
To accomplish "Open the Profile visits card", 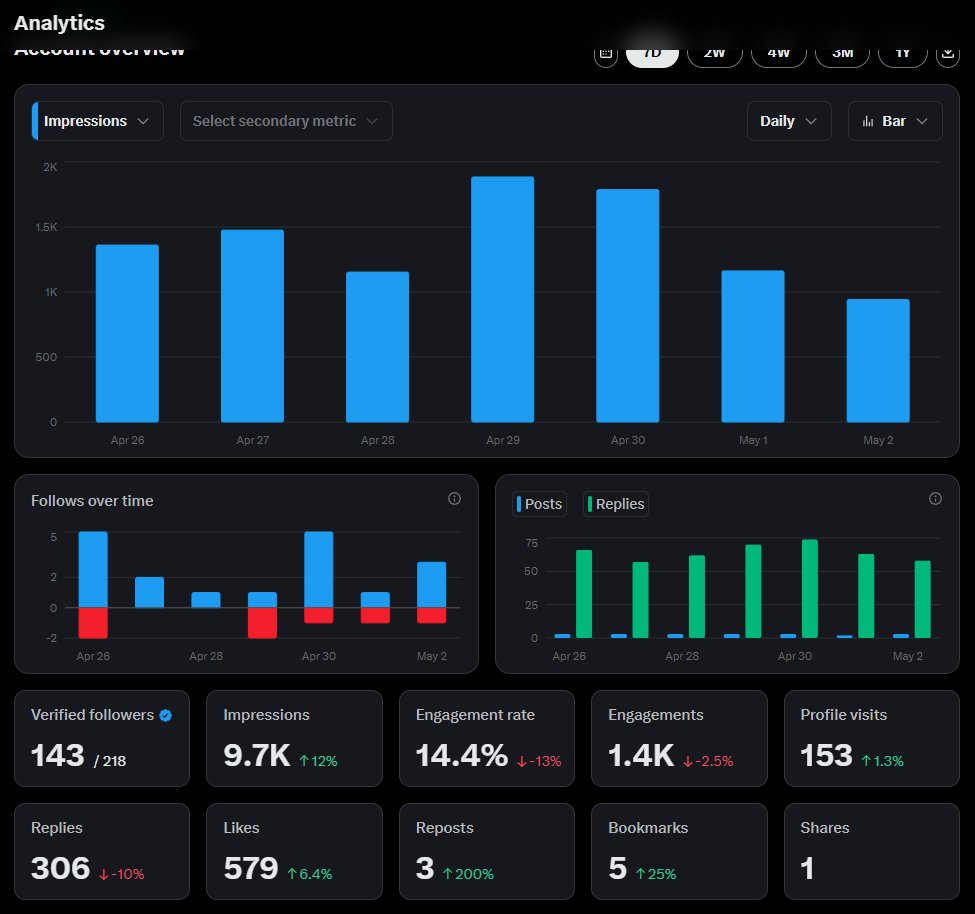I will [x=872, y=739].
